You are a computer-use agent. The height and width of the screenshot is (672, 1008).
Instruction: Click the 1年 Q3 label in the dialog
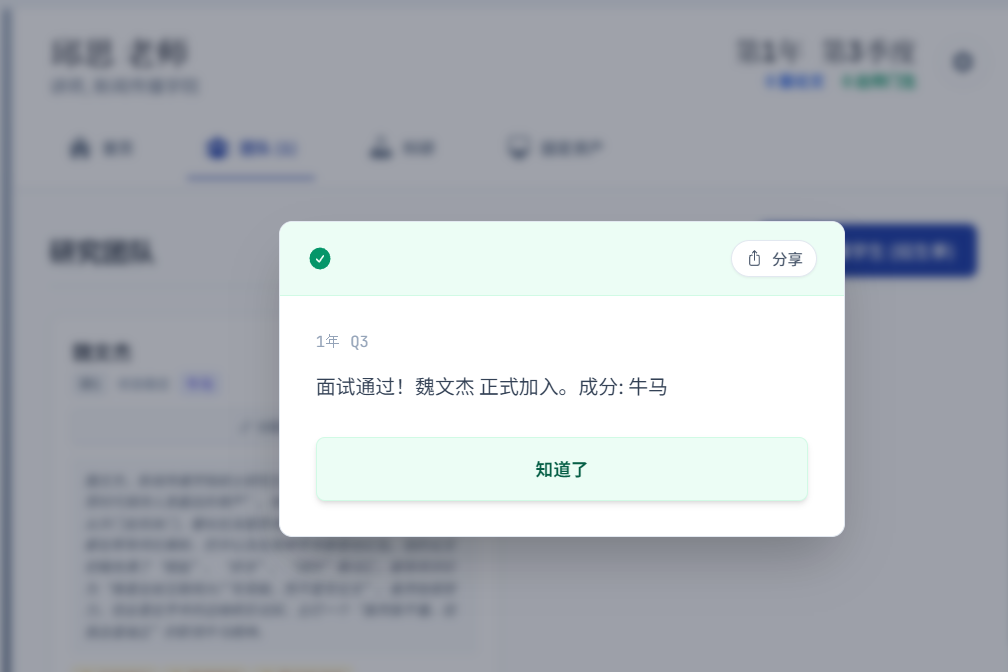(x=343, y=341)
